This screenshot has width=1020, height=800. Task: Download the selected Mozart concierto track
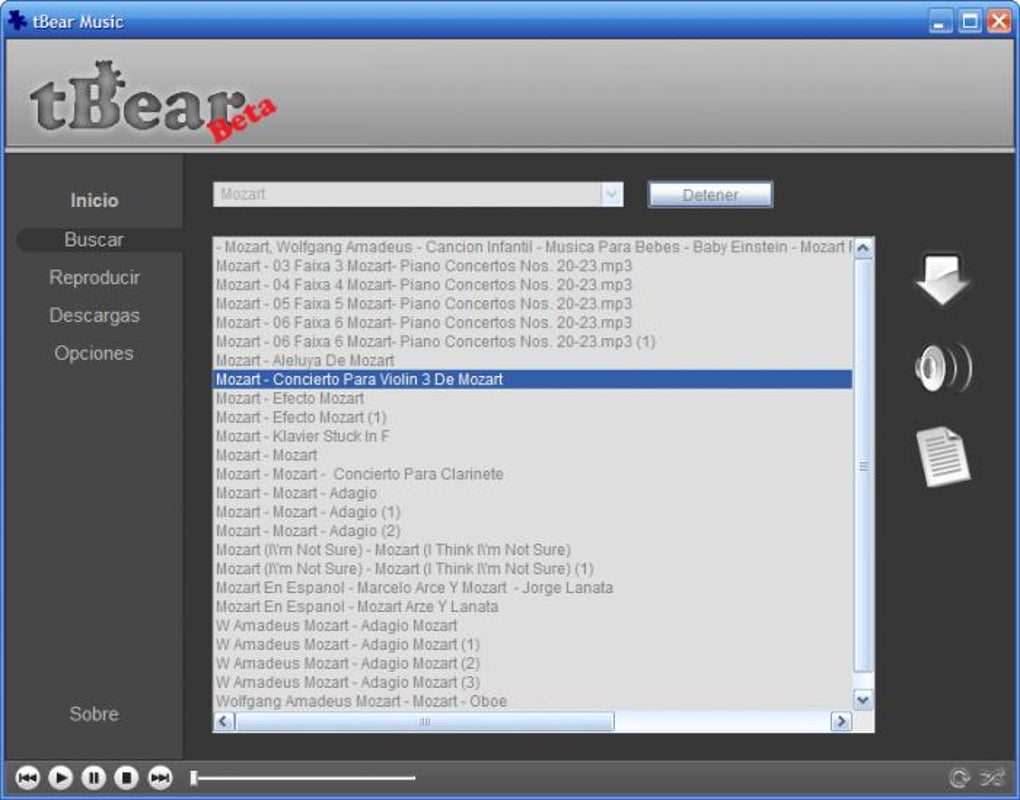pos(940,280)
